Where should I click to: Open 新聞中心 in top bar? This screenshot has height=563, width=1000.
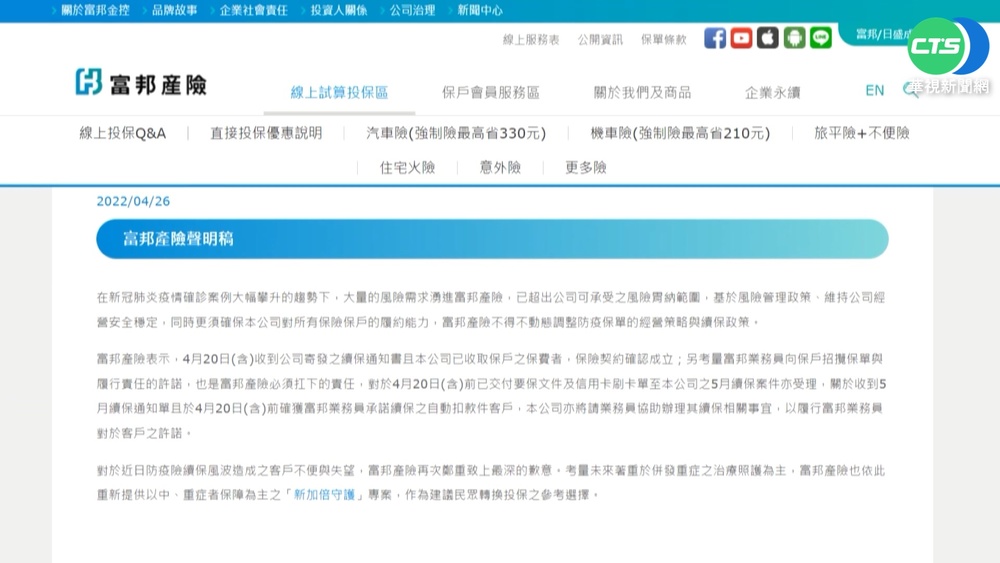coord(480,10)
